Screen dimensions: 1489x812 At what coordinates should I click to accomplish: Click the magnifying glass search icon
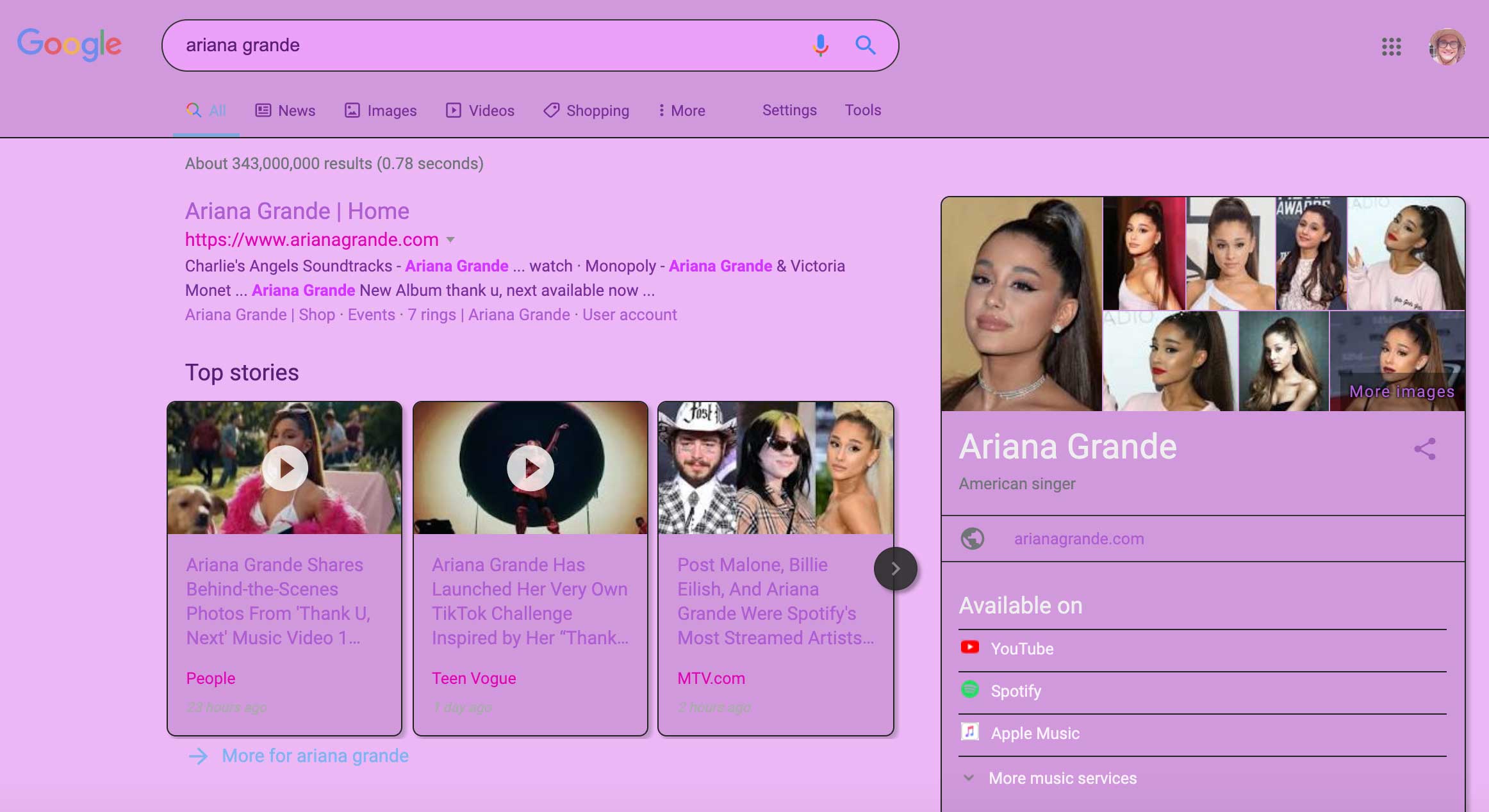pyautogui.click(x=866, y=45)
